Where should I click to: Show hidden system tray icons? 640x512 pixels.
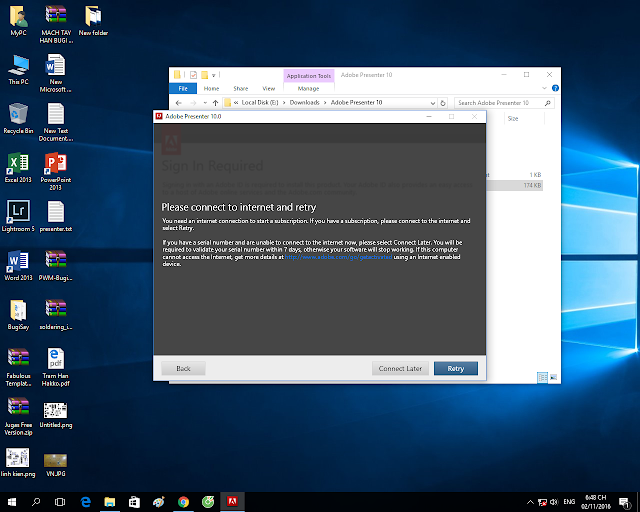coord(530,502)
